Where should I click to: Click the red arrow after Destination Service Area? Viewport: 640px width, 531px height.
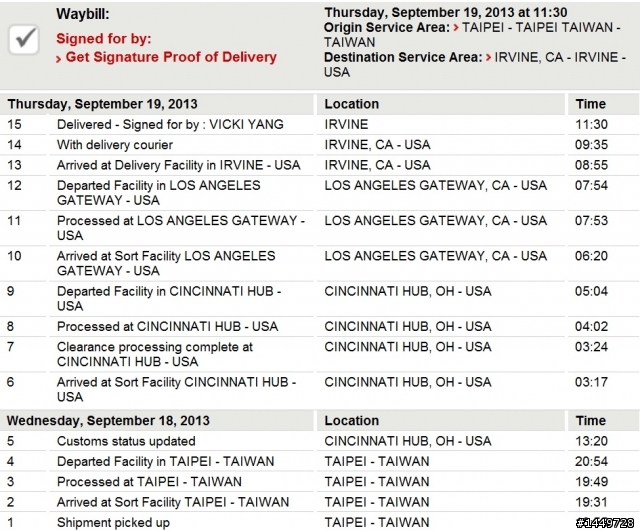tap(489, 58)
